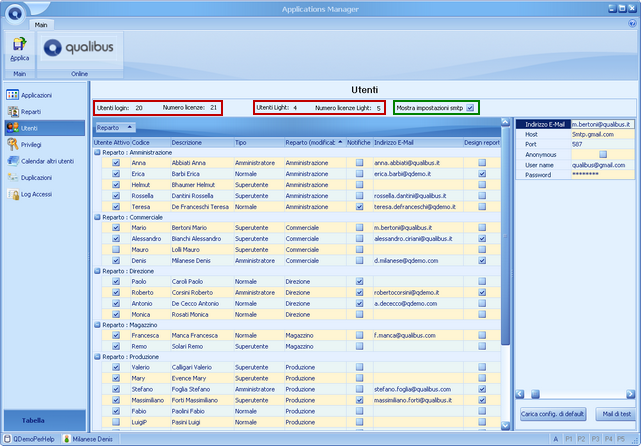Toggle Notifiche checkbox for Teresa
Image resolution: width=641 pixels, height=446 pixels.
(x=359, y=207)
